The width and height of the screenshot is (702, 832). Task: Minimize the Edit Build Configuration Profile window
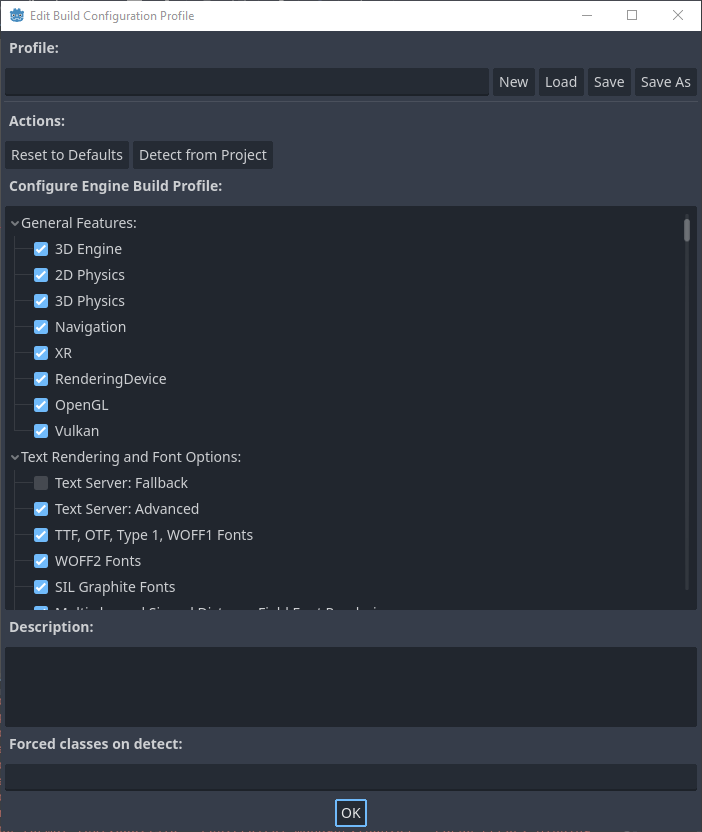(587, 15)
